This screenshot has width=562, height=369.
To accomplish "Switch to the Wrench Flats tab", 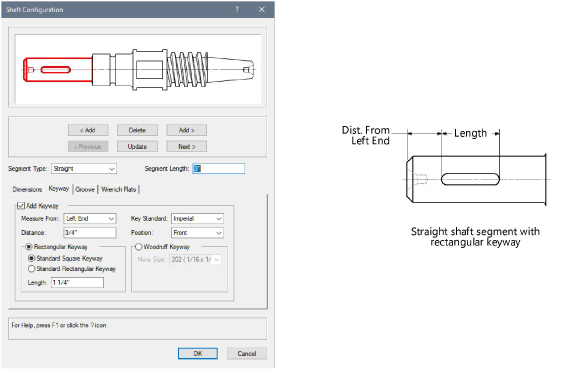I will click(119, 190).
